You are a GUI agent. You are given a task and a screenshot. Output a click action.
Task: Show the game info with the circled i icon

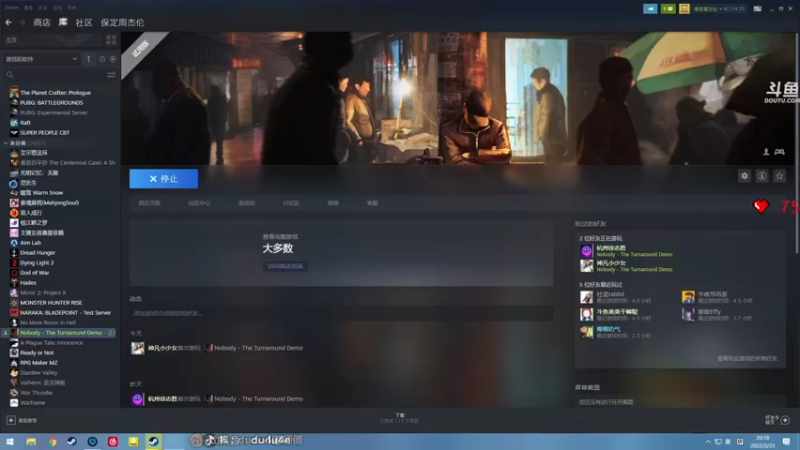762,176
